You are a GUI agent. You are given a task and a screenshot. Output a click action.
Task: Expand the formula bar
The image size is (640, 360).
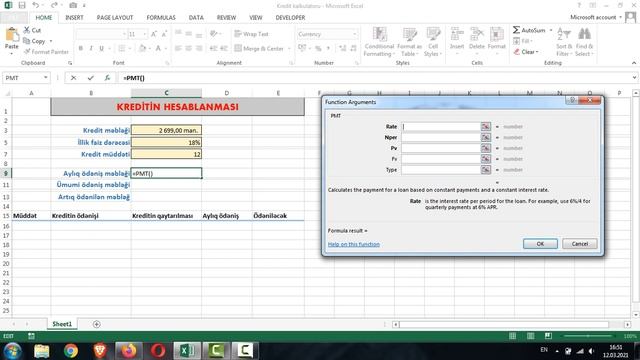634,78
